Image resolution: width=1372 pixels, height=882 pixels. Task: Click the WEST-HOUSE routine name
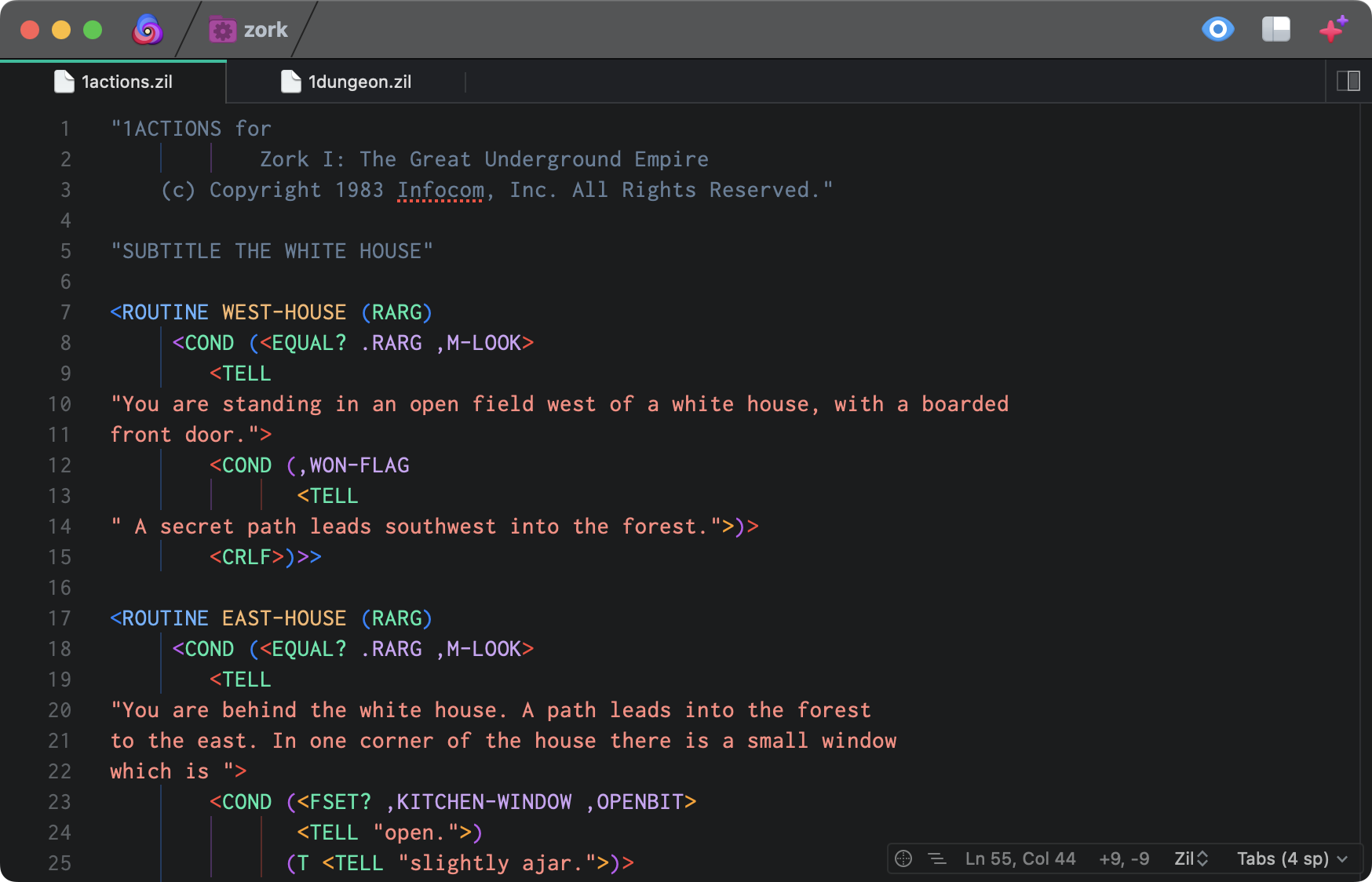coord(284,312)
